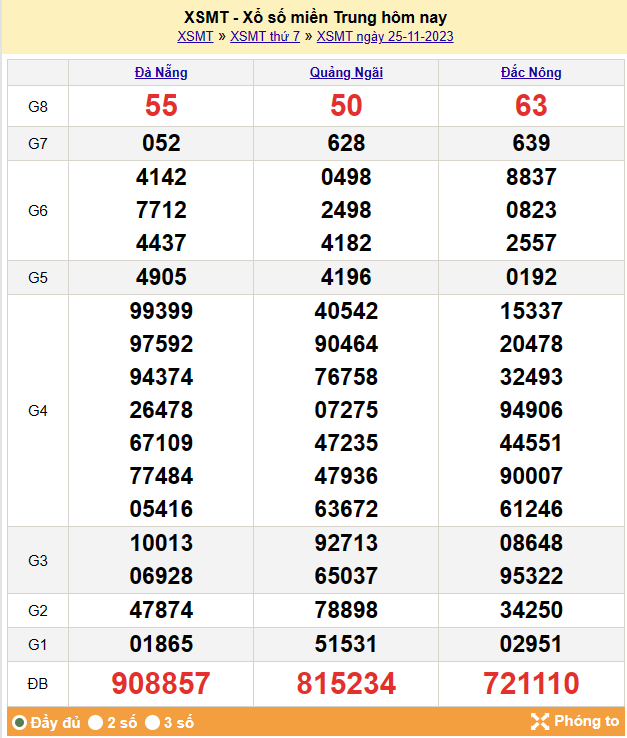The image size is (627, 738).
Task: Click the heading Xổ số miền Trung hôm nay
Action: click(x=316, y=17)
